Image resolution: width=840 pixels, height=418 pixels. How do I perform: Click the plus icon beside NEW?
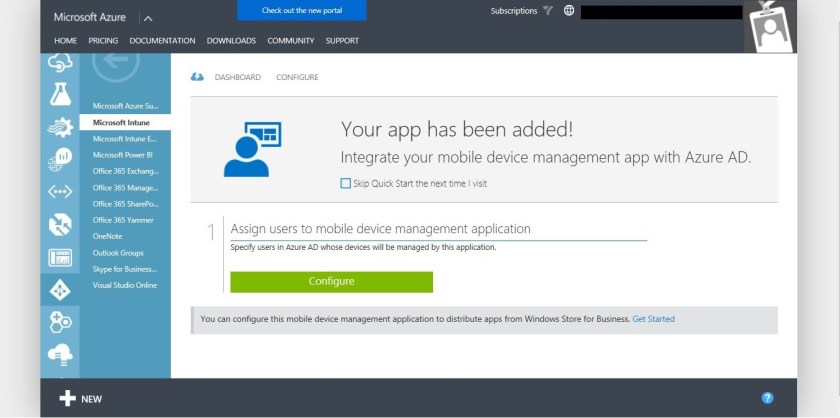point(68,398)
